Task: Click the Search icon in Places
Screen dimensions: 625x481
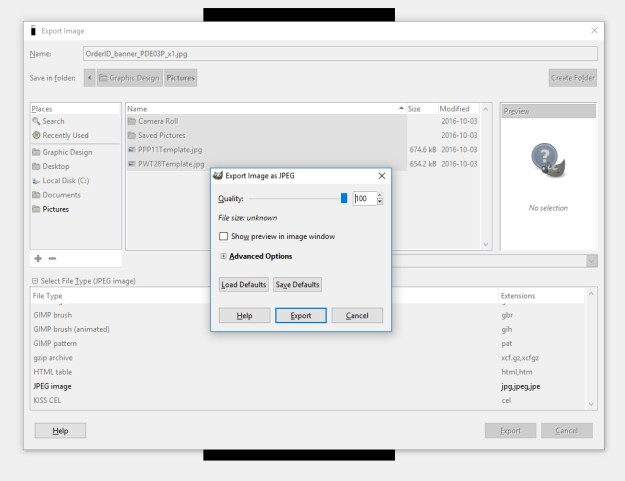Action: (x=36, y=121)
